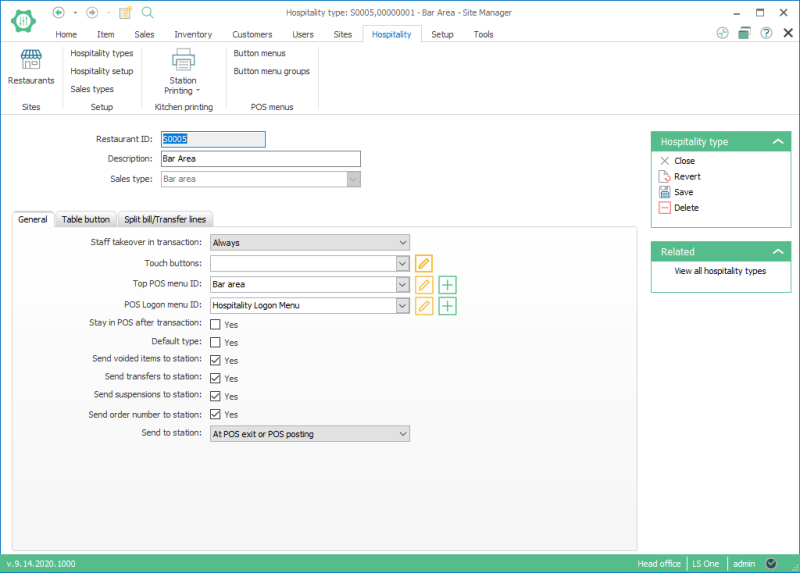Image resolution: width=800 pixels, height=573 pixels.
Task: Click the back navigation arrow icon
Action: [x=59, y=12]
